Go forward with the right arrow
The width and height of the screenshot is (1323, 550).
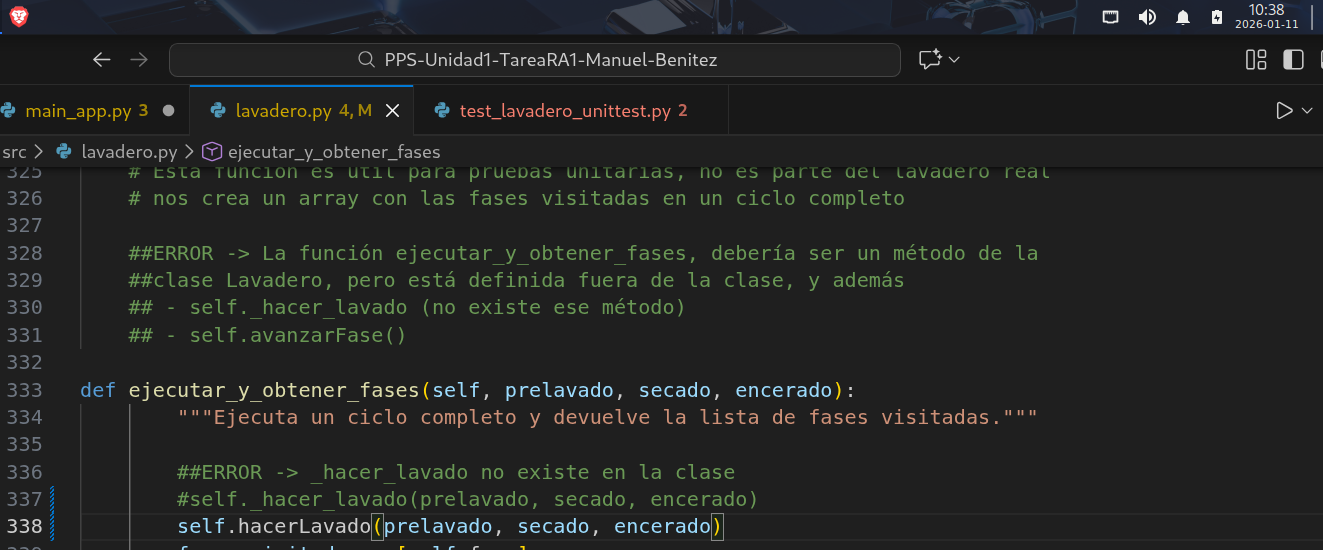pyautogui.click(x=139, y=60)
